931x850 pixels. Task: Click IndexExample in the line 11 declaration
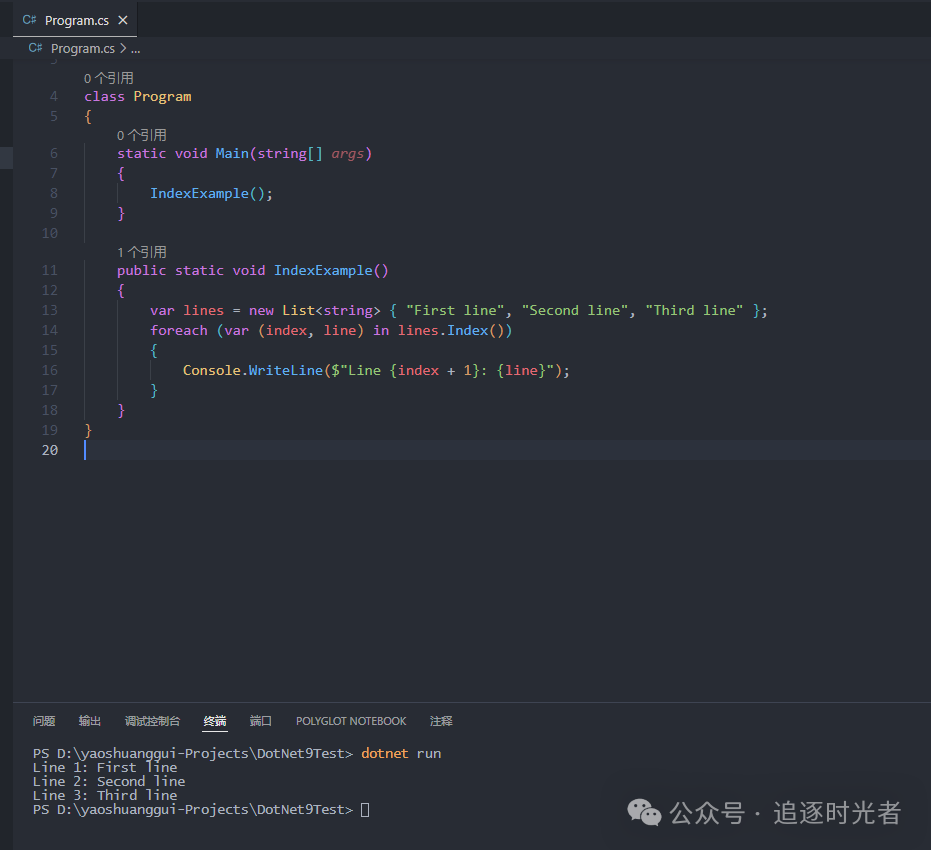point(323,271)
